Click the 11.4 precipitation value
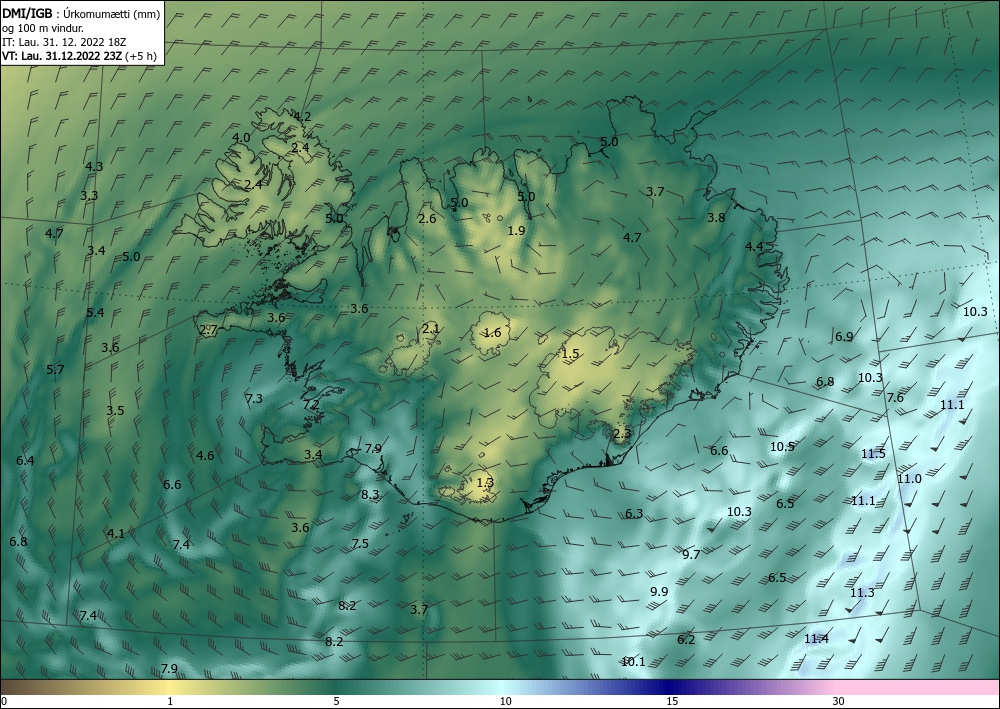Screen dimensions: 1000x709 816,638
